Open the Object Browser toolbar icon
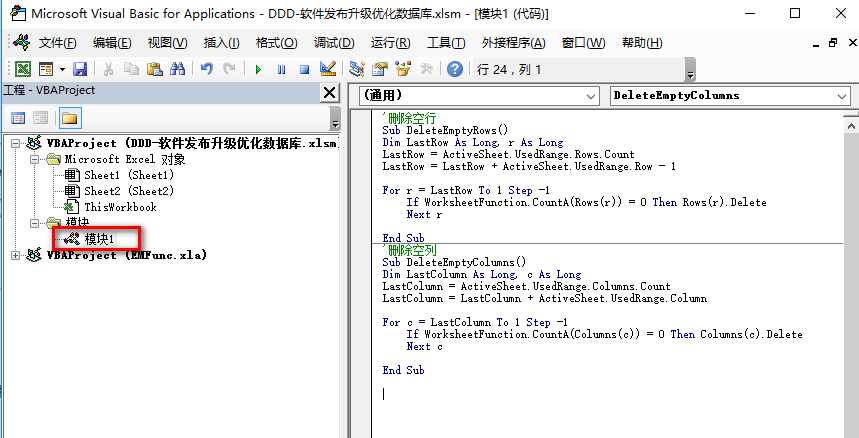This screenshot has width=859, height=438. click(x=403, y=69)
